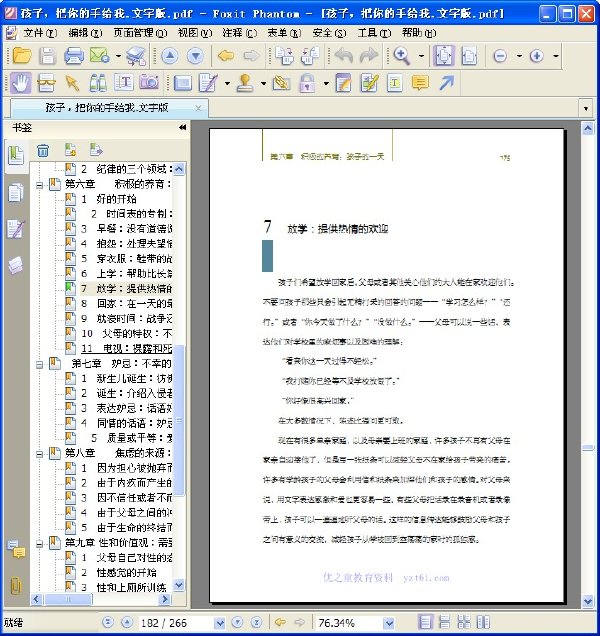Image resolution: width=600 pixels, height=636 pixels.
Task: Open the Pages panel in sidebar
Action: point(16,192)
